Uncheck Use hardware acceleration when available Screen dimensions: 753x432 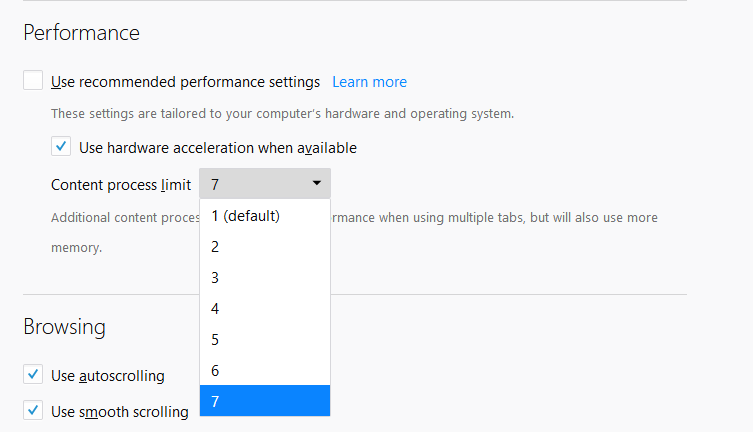click(61, 147)
